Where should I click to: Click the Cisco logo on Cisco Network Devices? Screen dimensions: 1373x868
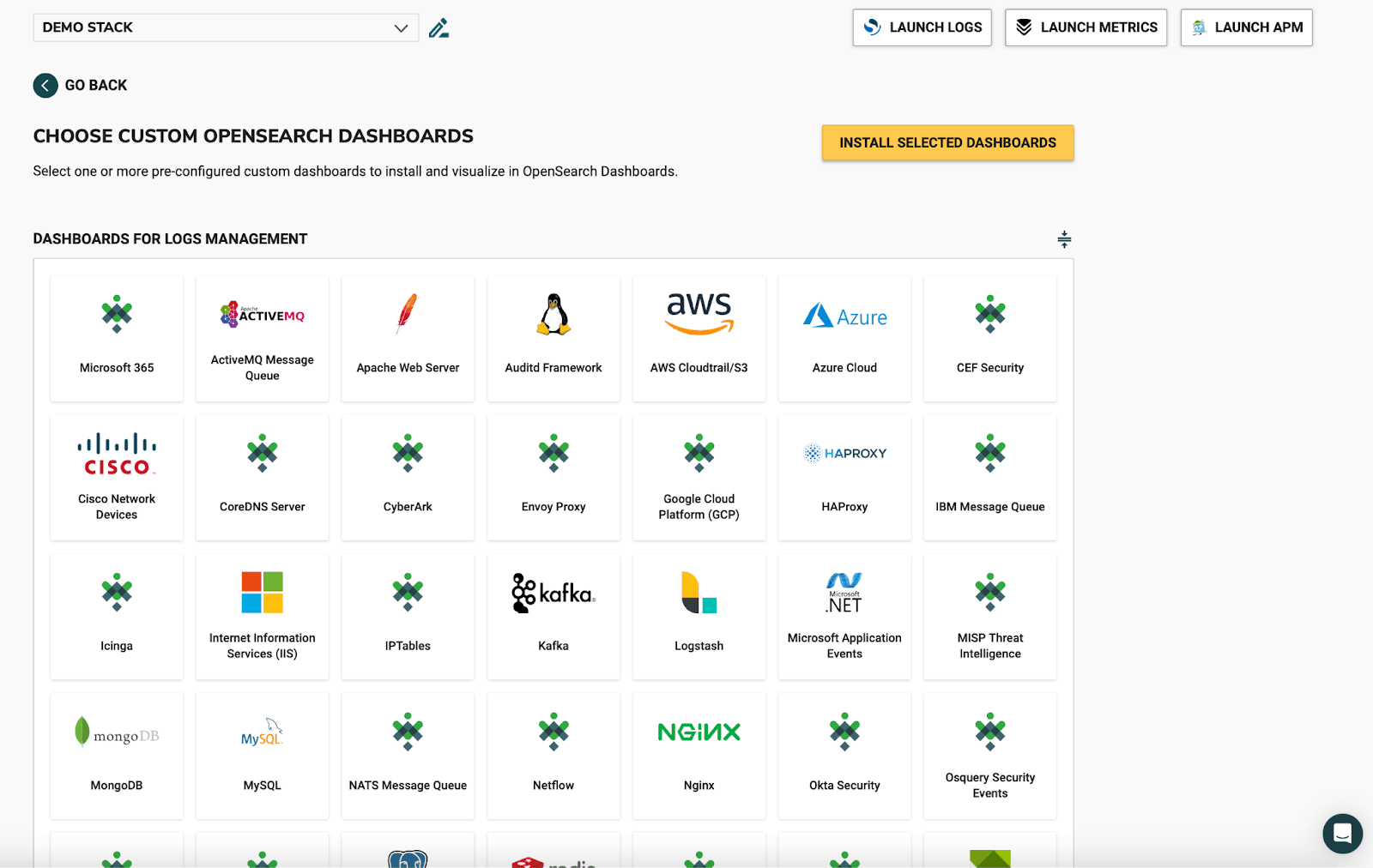click(x=116, y=453)
